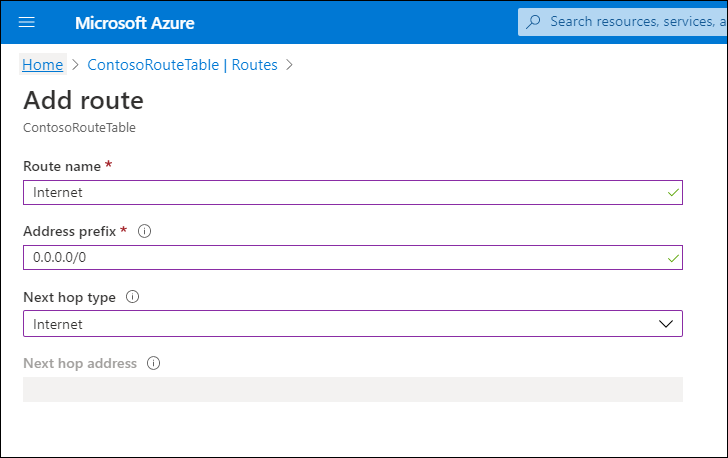The image size is (728, 458).
Task: Open the Next hop type Internet combo box
Action: 340,324
